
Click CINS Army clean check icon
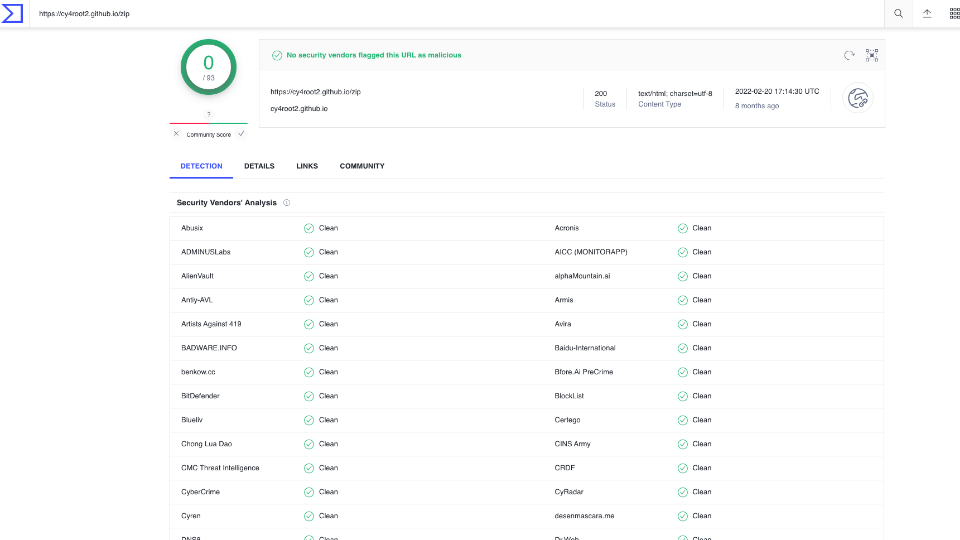[x=683, y=444]
